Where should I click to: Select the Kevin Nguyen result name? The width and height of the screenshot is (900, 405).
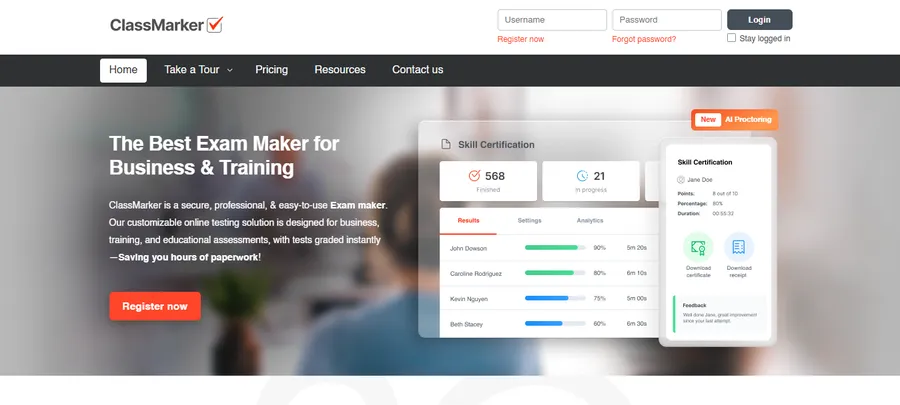point(468,299)
